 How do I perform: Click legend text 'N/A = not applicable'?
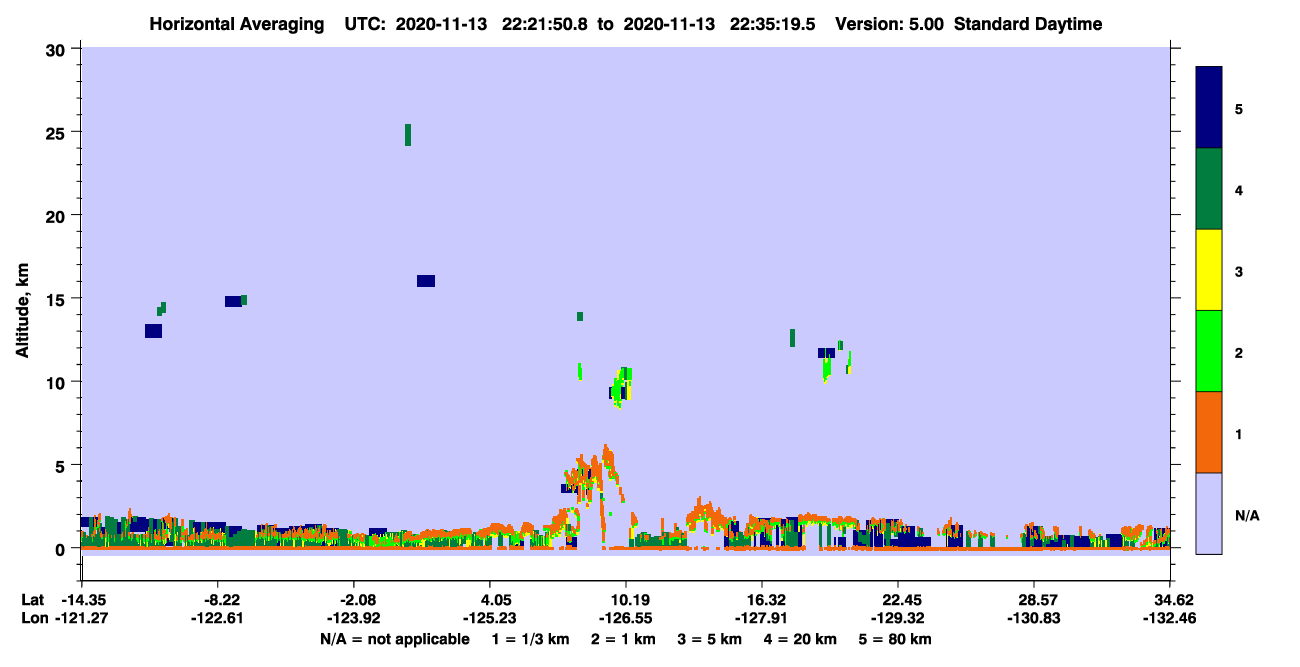tap(394, 639)
